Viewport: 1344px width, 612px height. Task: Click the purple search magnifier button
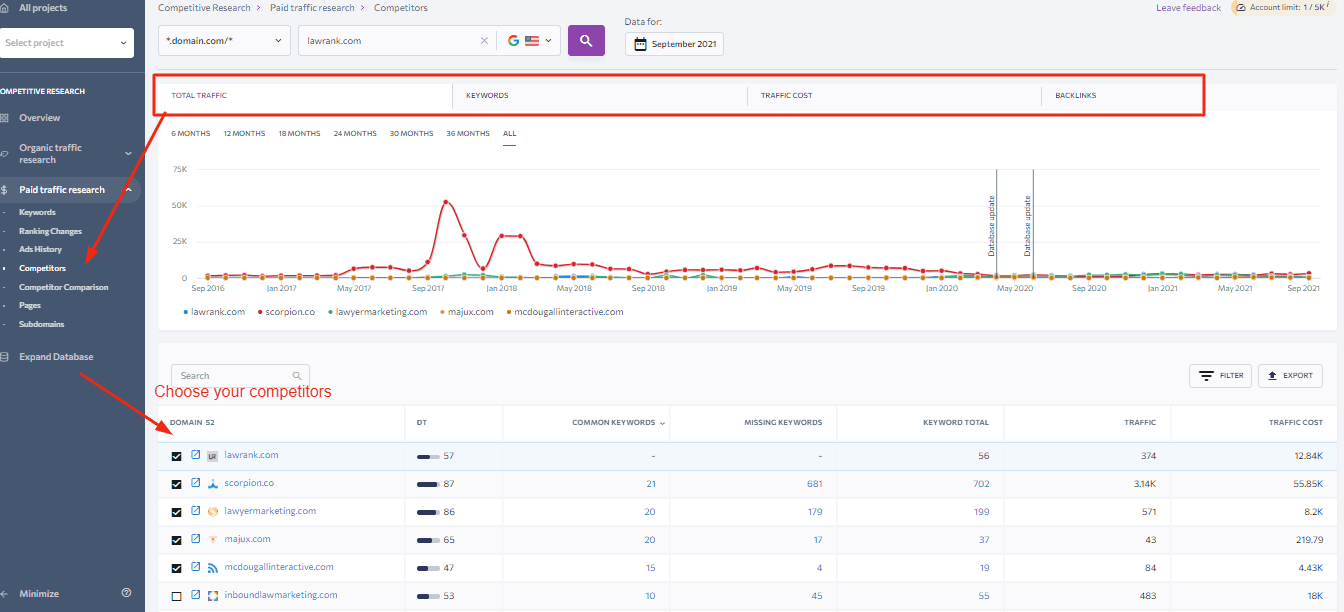click(x=586, y=41)
